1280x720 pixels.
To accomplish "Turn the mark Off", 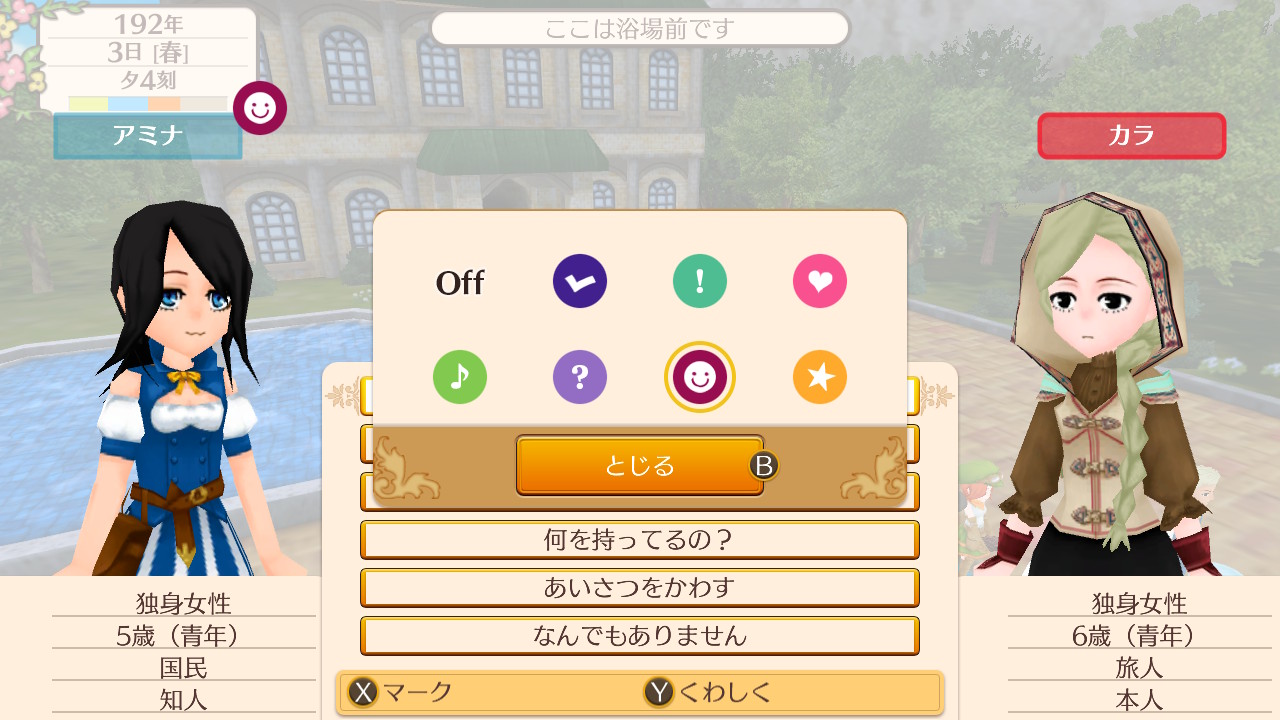I will 460,283.
